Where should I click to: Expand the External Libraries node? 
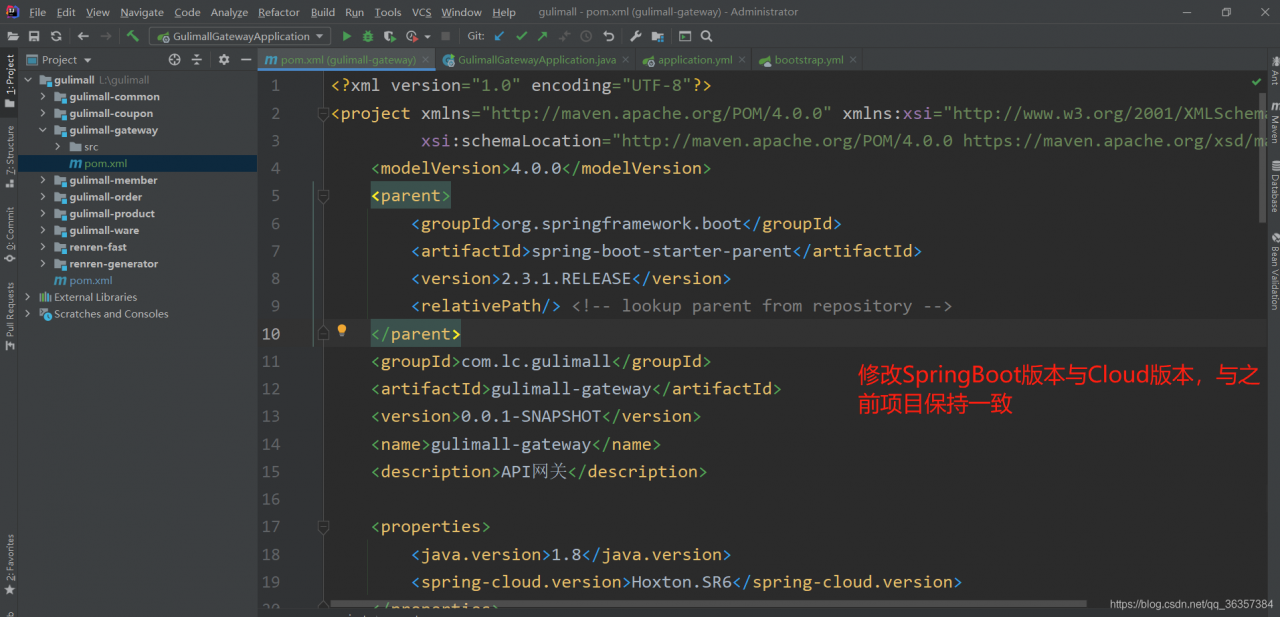point(27,297)
